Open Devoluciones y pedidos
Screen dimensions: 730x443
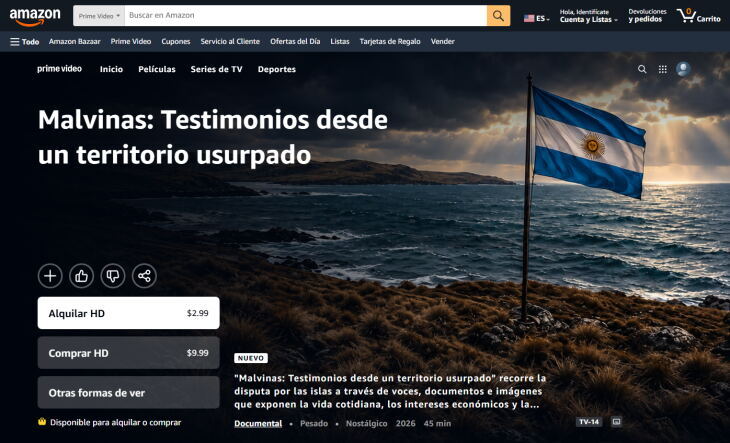[647, 15]
